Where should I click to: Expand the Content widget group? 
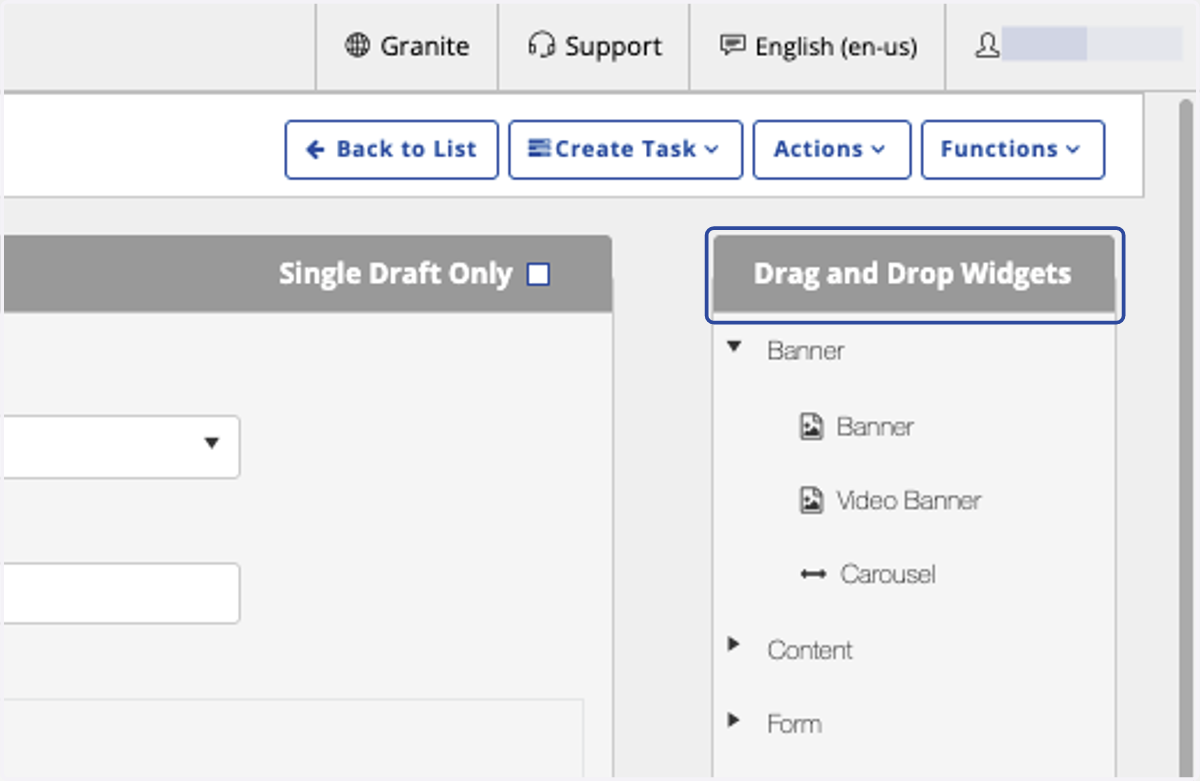pyautogui.click(x=734, y=645)
